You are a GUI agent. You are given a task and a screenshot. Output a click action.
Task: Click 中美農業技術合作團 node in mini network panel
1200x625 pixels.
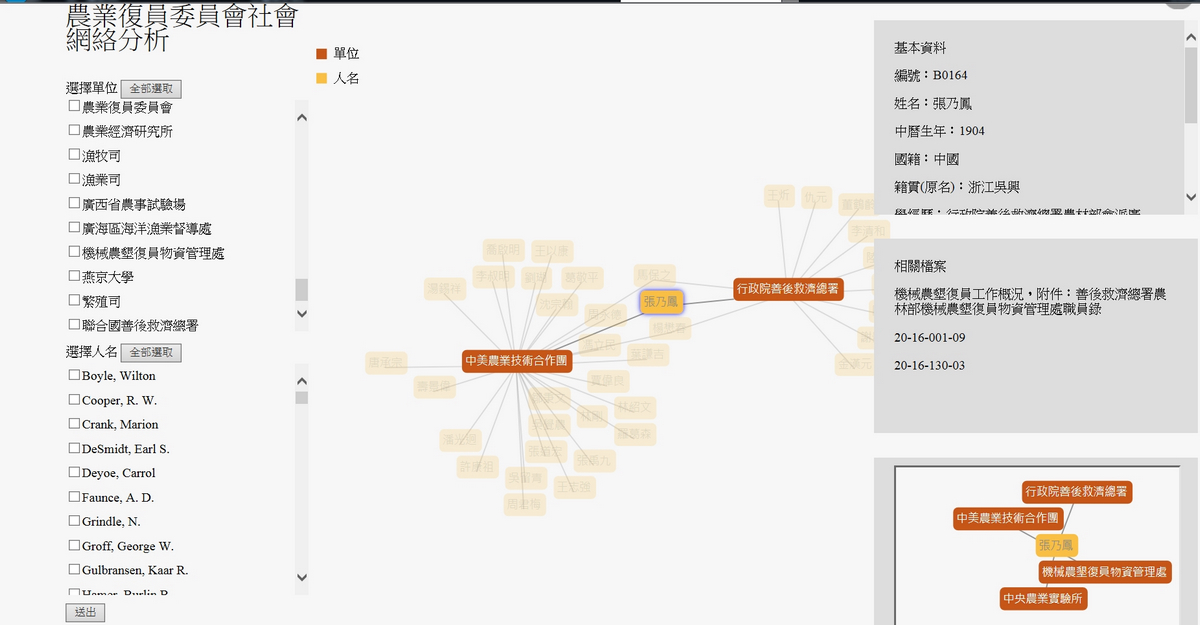point(1007,518)
